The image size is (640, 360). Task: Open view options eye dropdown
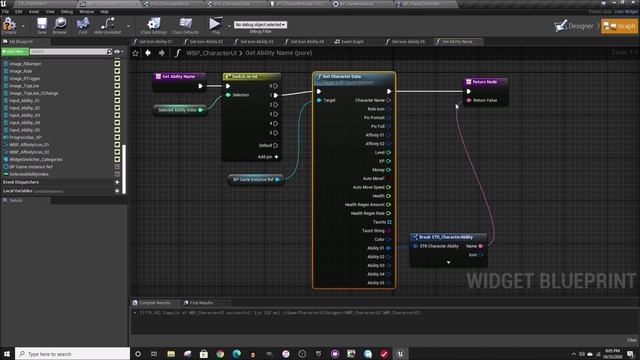pyautogui.click(x=119, y=51)
